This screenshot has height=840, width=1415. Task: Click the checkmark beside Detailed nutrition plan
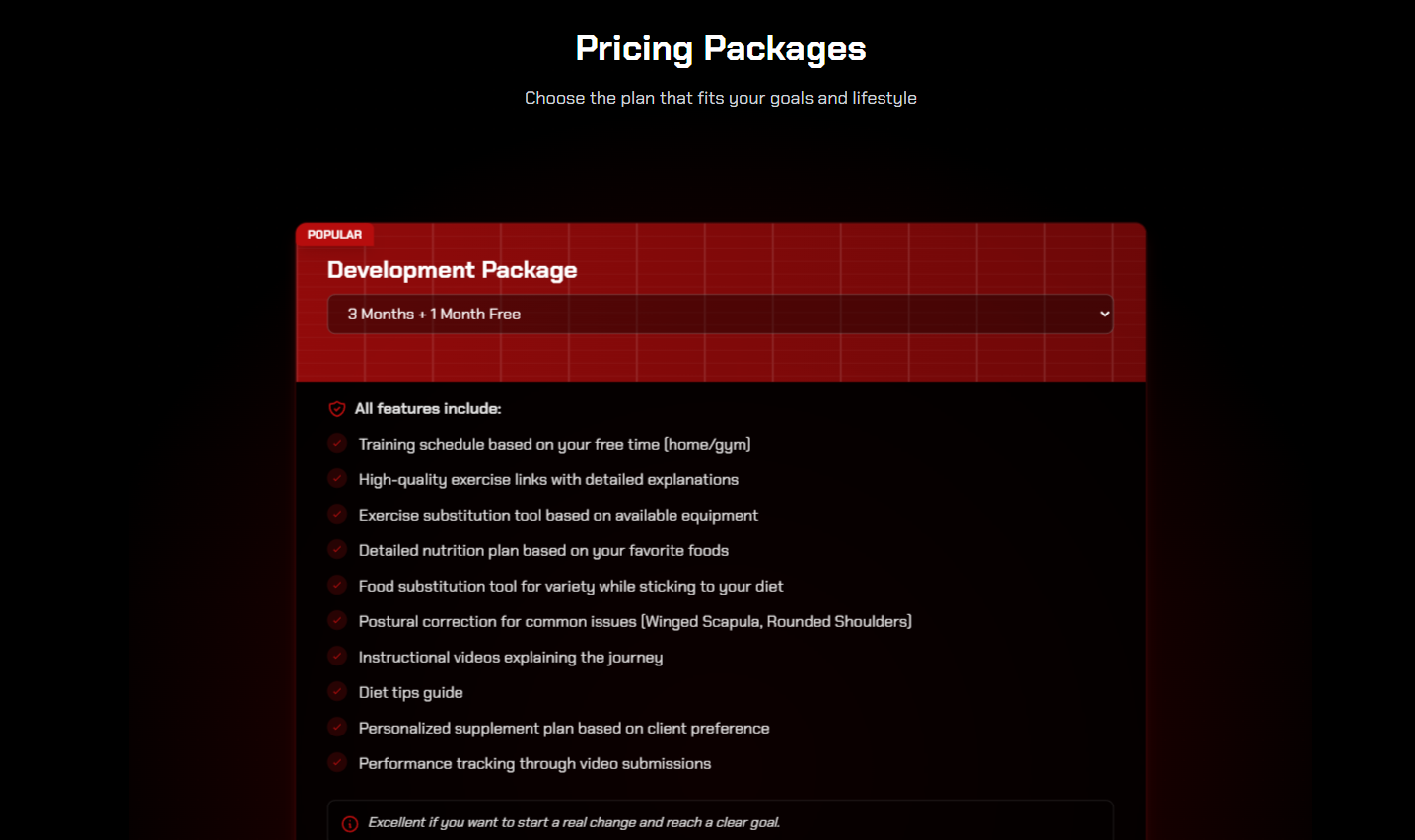[x=337, y=550]
